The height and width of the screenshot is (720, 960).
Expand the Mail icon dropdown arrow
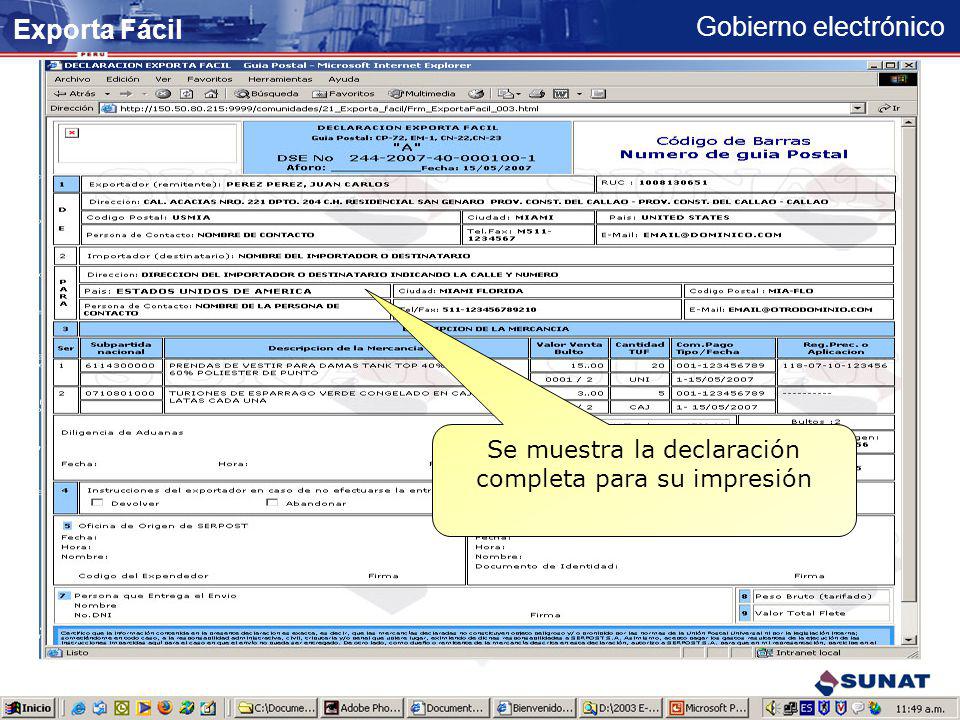pos(519,94)
